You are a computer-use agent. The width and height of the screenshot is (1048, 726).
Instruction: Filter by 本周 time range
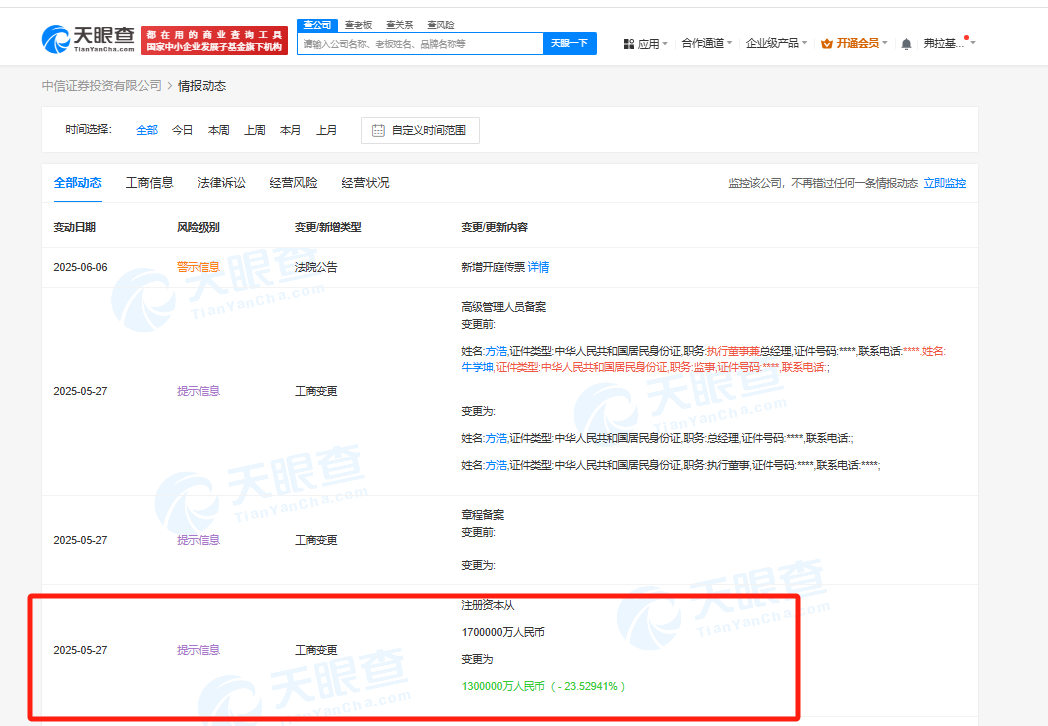click(218, 130)
